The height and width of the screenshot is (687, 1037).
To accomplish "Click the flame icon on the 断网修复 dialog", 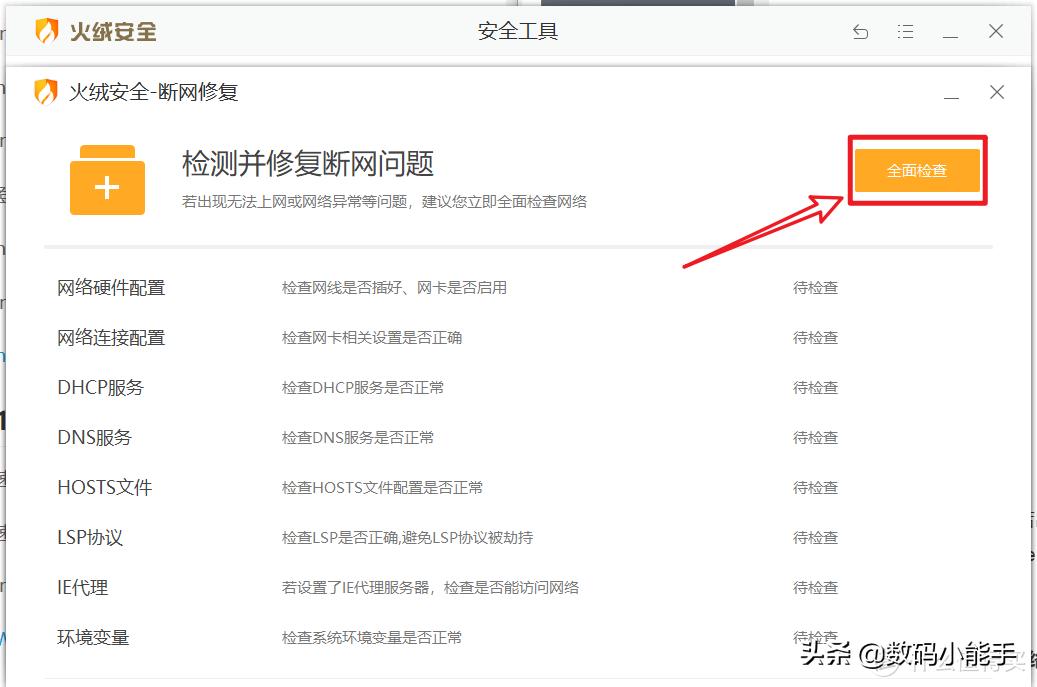I will tap(44, 91).
